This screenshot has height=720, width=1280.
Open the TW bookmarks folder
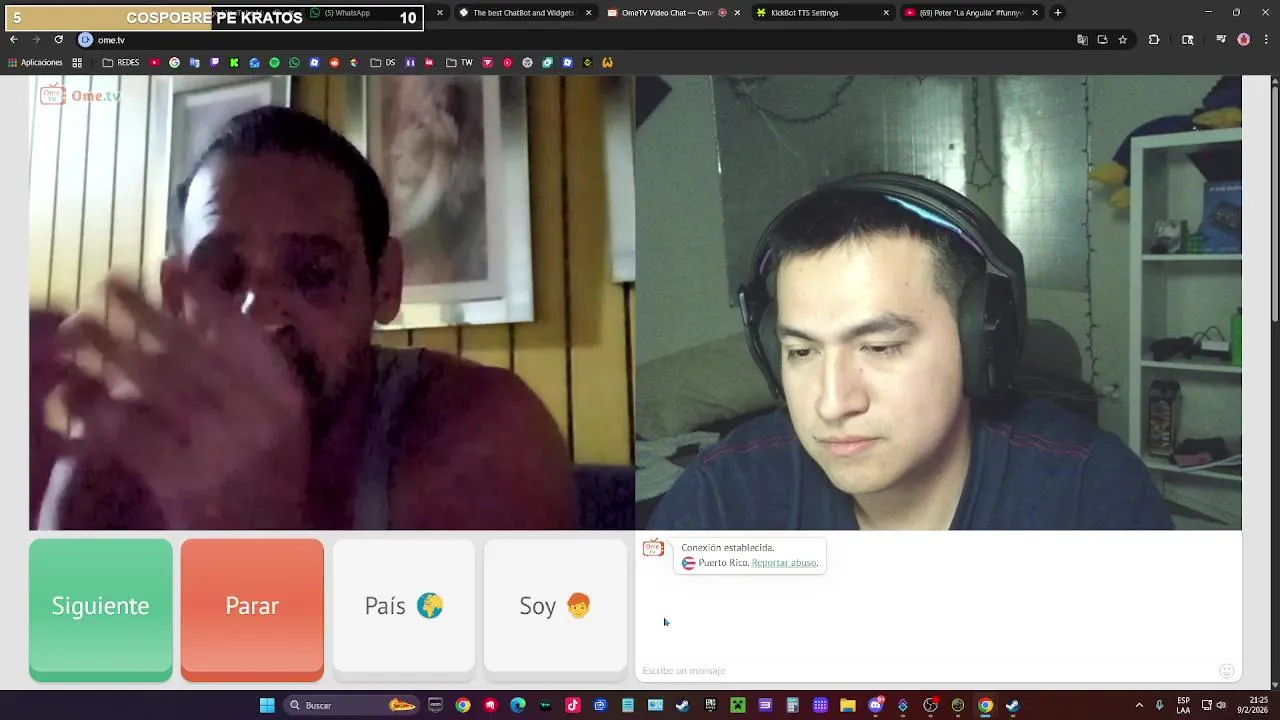(x=459, y=62)
